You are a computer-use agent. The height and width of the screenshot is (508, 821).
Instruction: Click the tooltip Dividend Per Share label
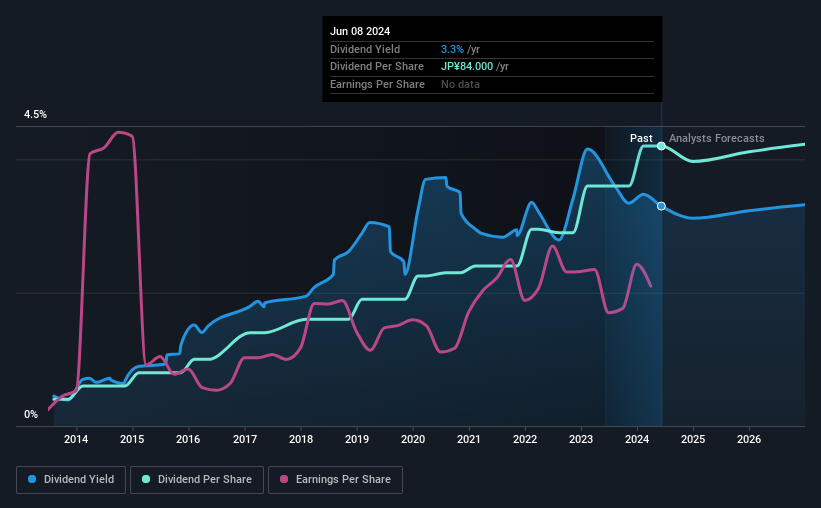pyautogui.click(x=377, y=67)
